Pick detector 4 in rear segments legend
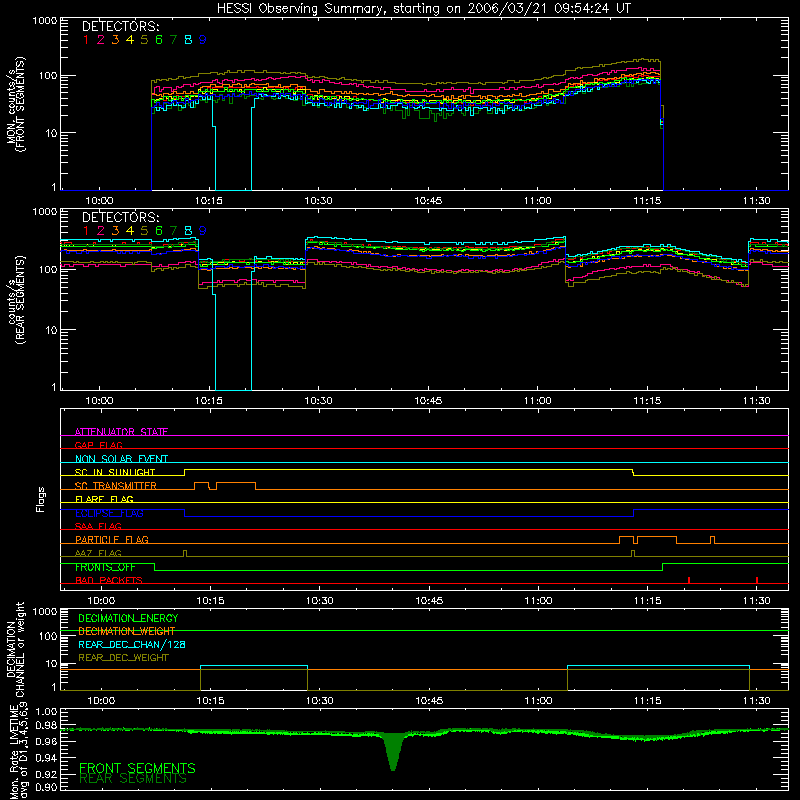Image resolution: width=800 pixels, height=800 pixels. point(130,231)
